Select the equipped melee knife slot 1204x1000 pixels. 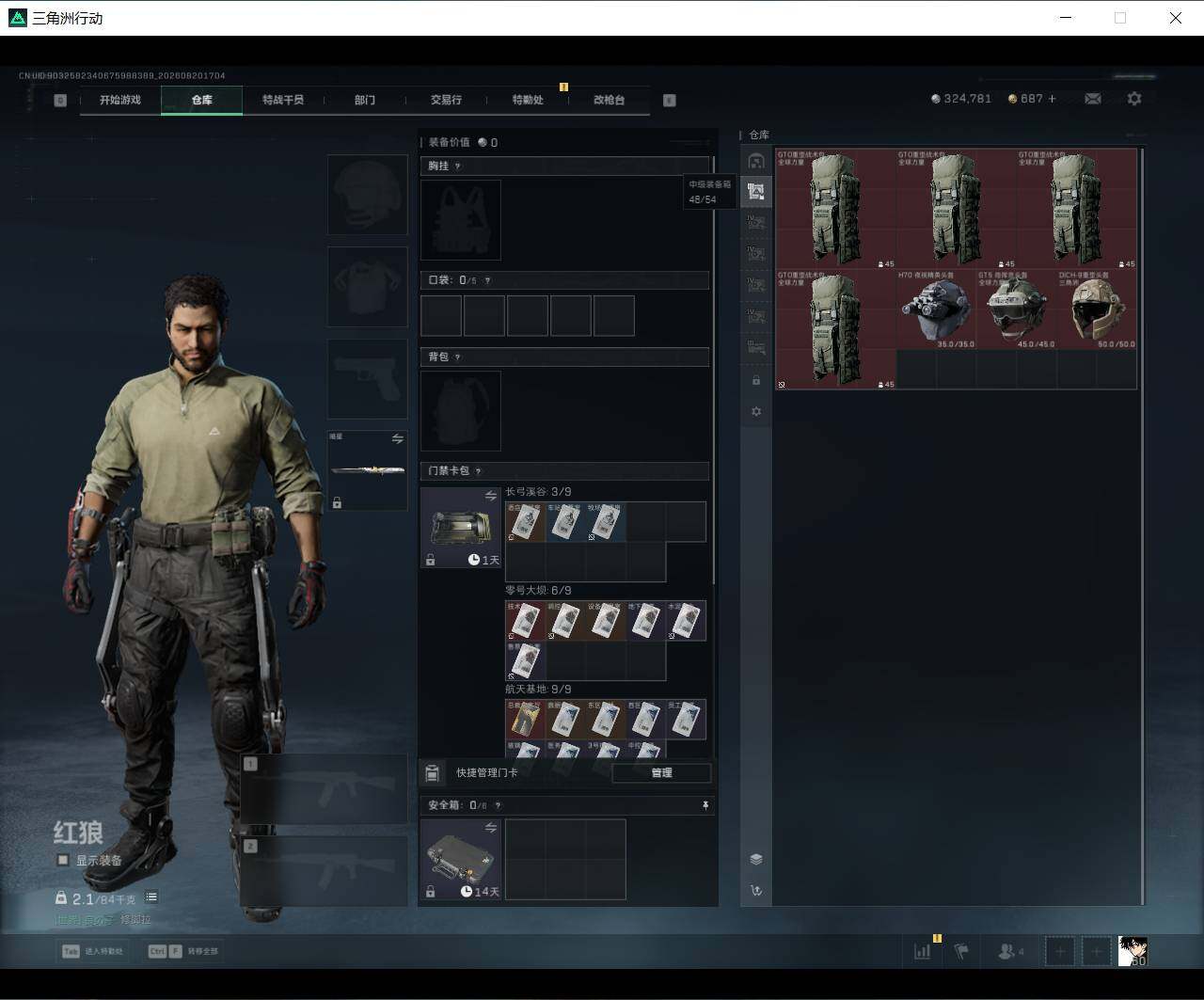click(367, 470)
